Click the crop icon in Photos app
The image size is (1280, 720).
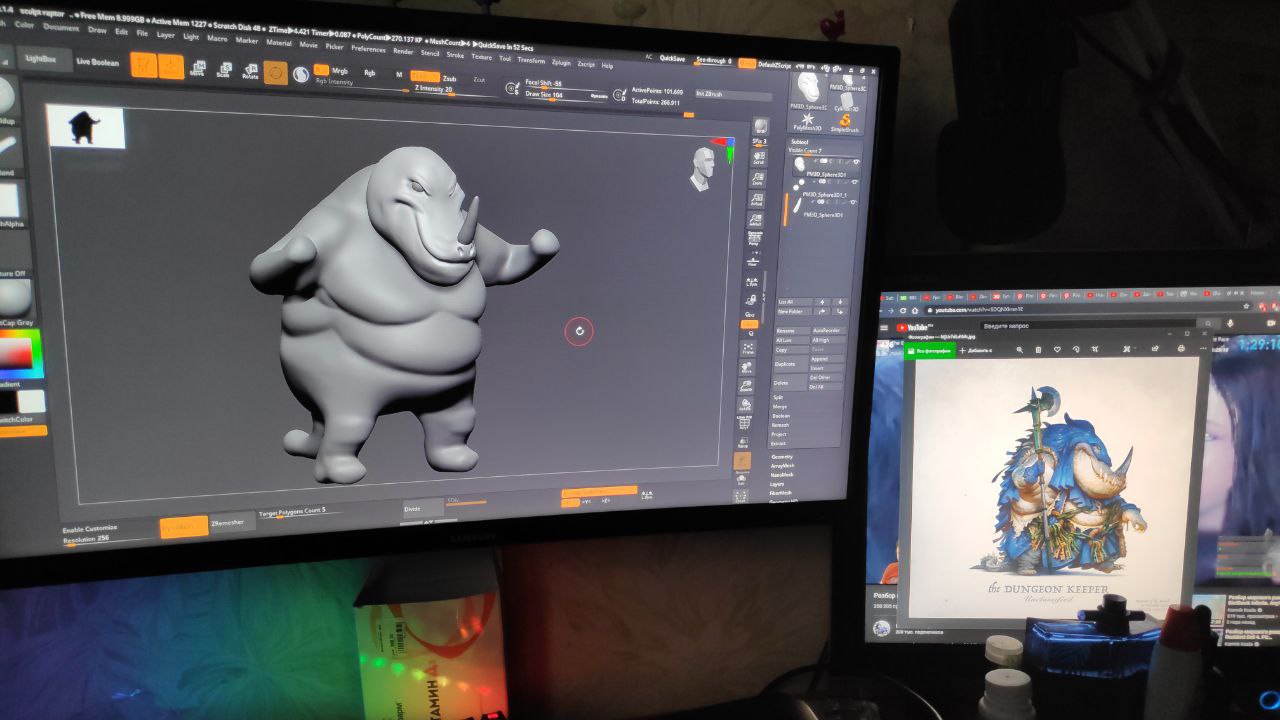[1094, 349]
